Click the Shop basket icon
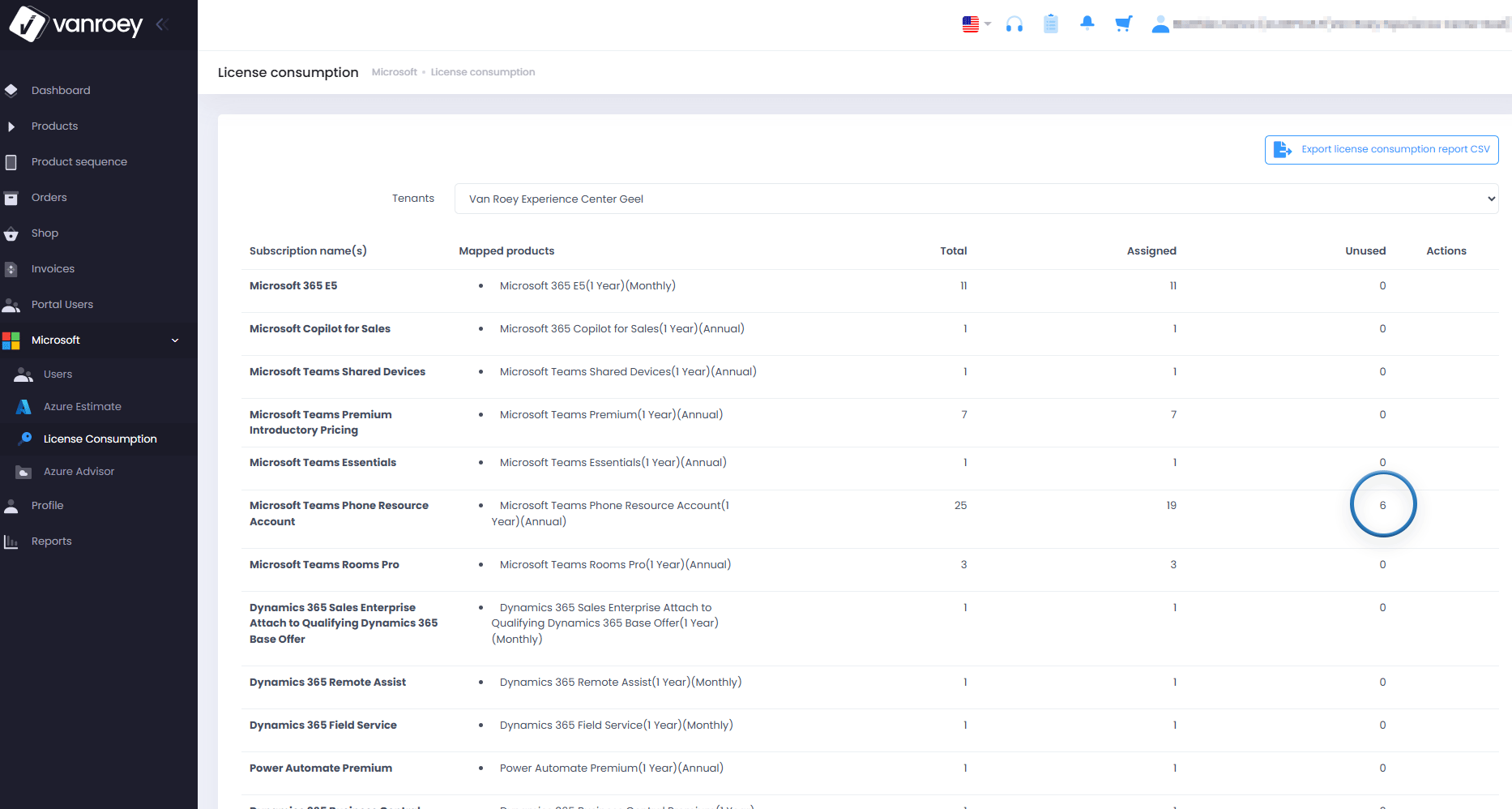 (x=11, y=233)
